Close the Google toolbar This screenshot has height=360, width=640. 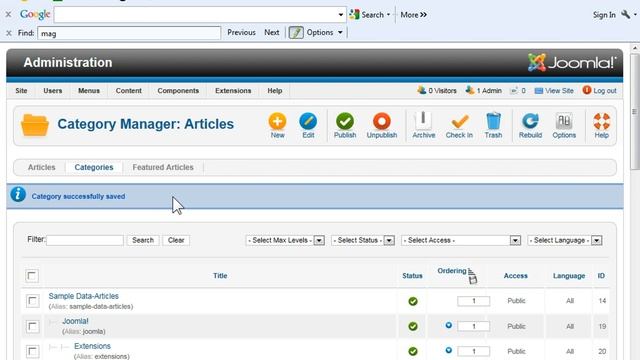pos(8,14)
